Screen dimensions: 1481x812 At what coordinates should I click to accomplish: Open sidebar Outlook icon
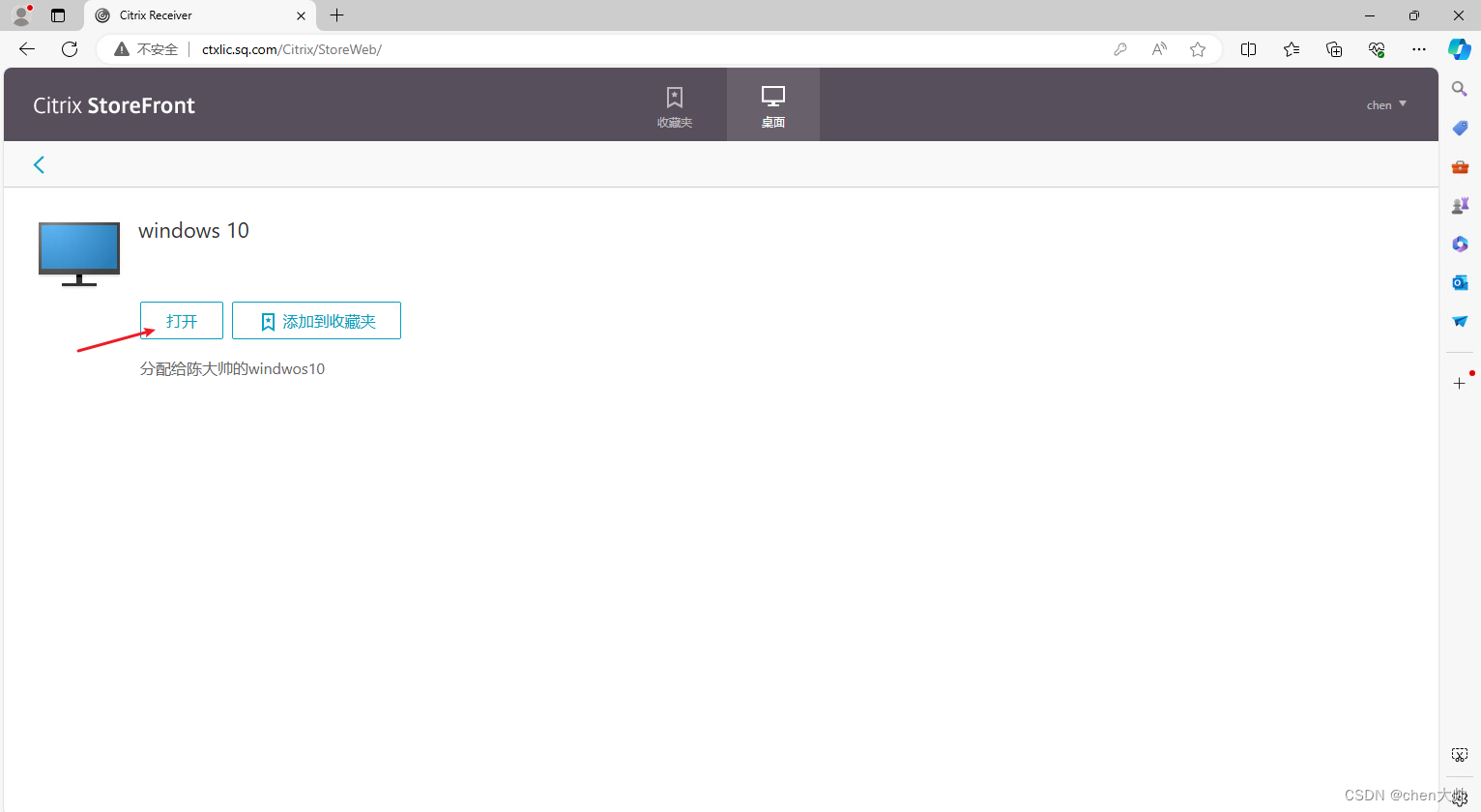pyautogui.click(x=1460, y=282)
